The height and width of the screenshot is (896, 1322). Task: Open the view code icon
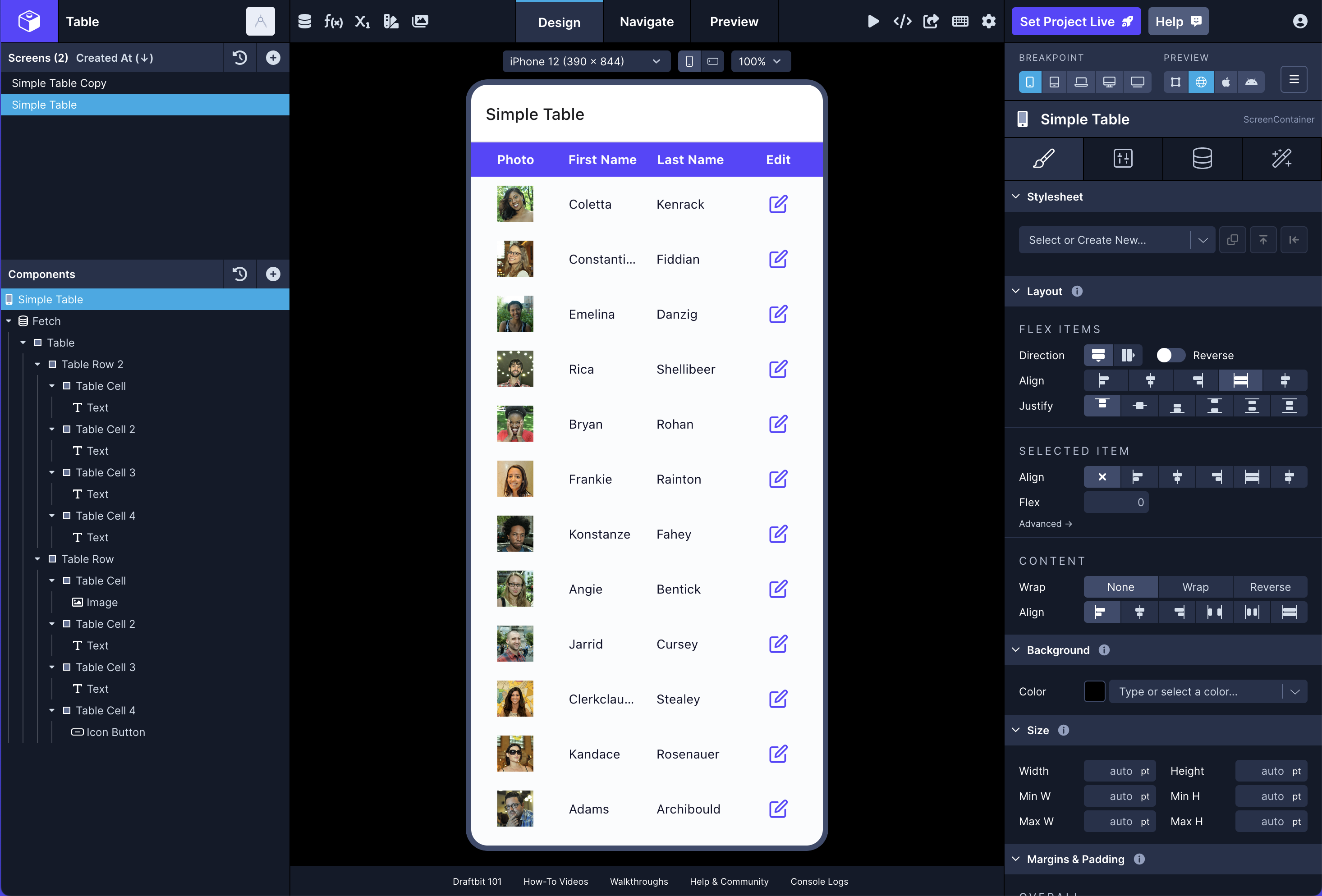click(902, 22)
